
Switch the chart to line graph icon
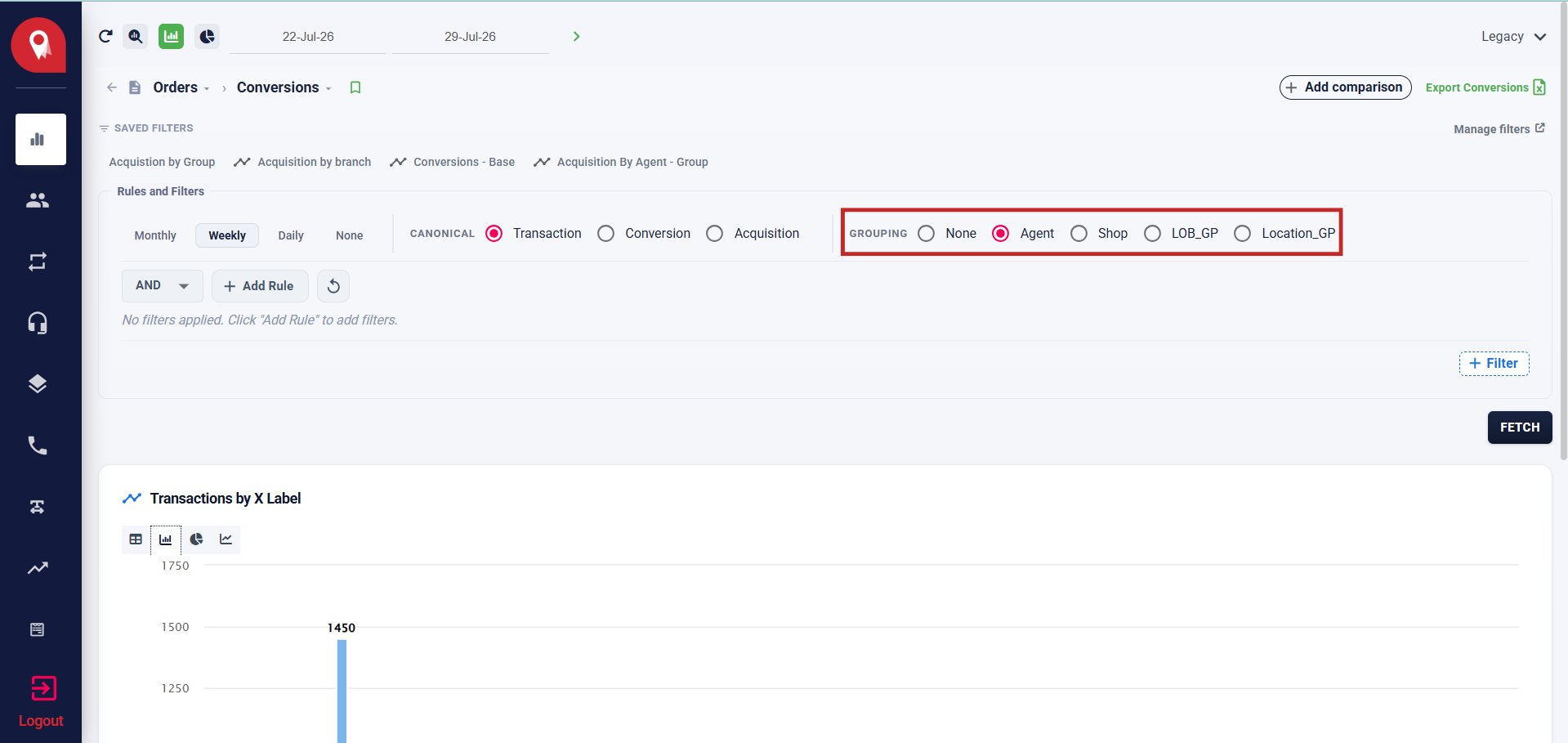pos(226,539)
